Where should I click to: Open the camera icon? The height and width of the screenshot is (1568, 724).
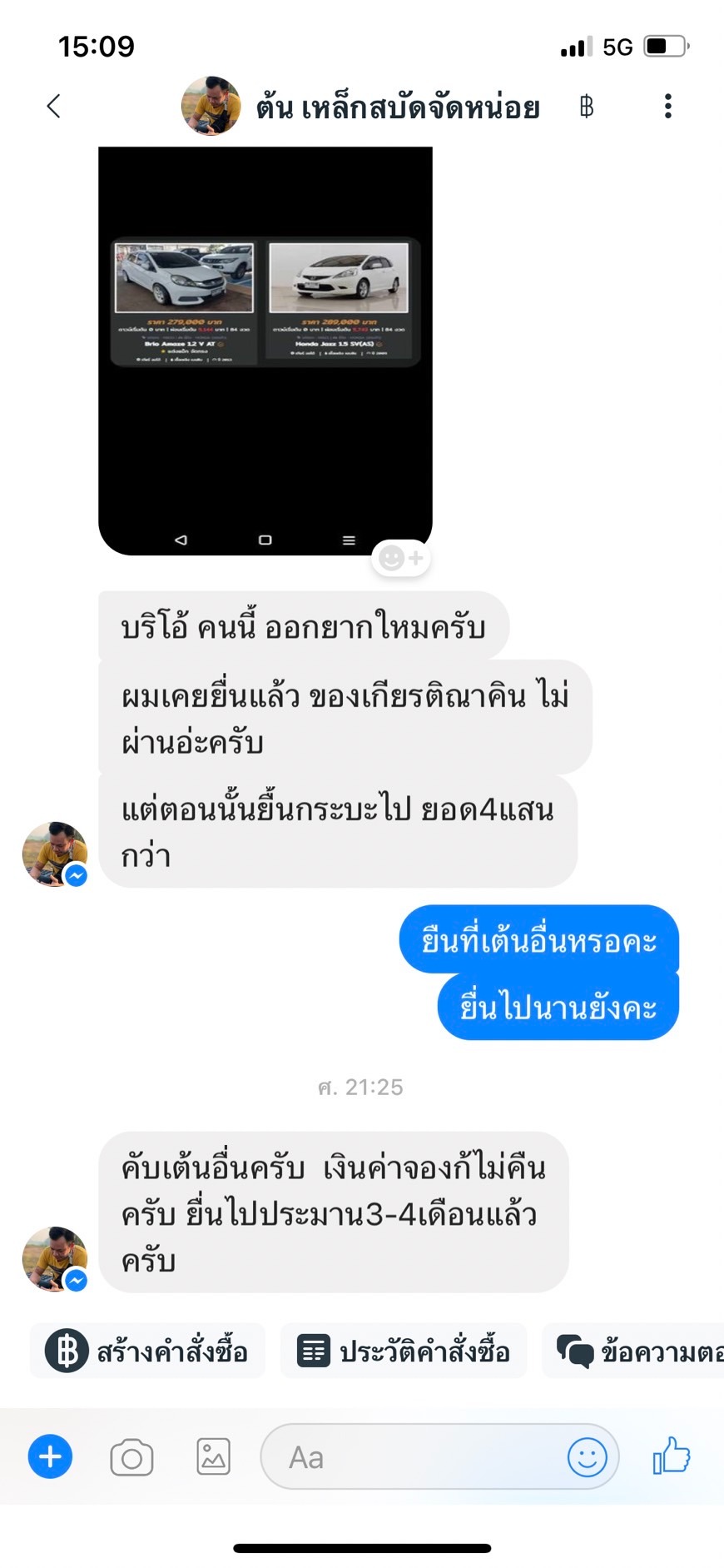pos(131,1457)
